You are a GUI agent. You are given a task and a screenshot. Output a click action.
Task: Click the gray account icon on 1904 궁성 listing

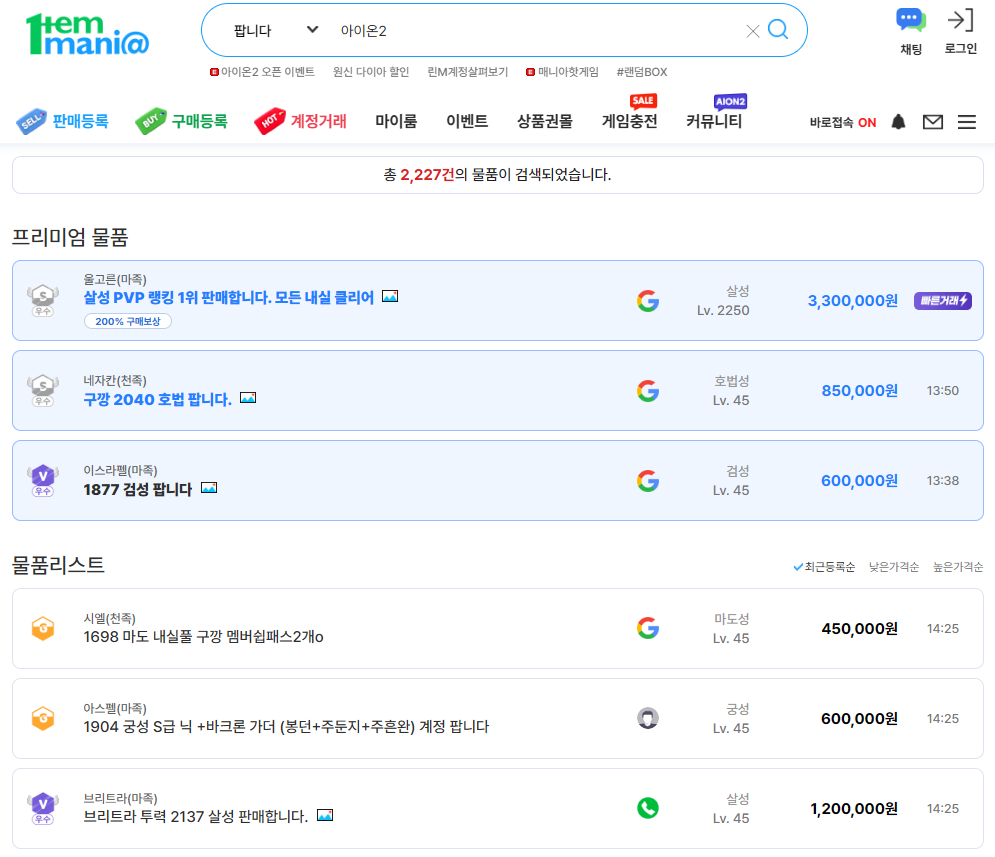coord(648,718)
